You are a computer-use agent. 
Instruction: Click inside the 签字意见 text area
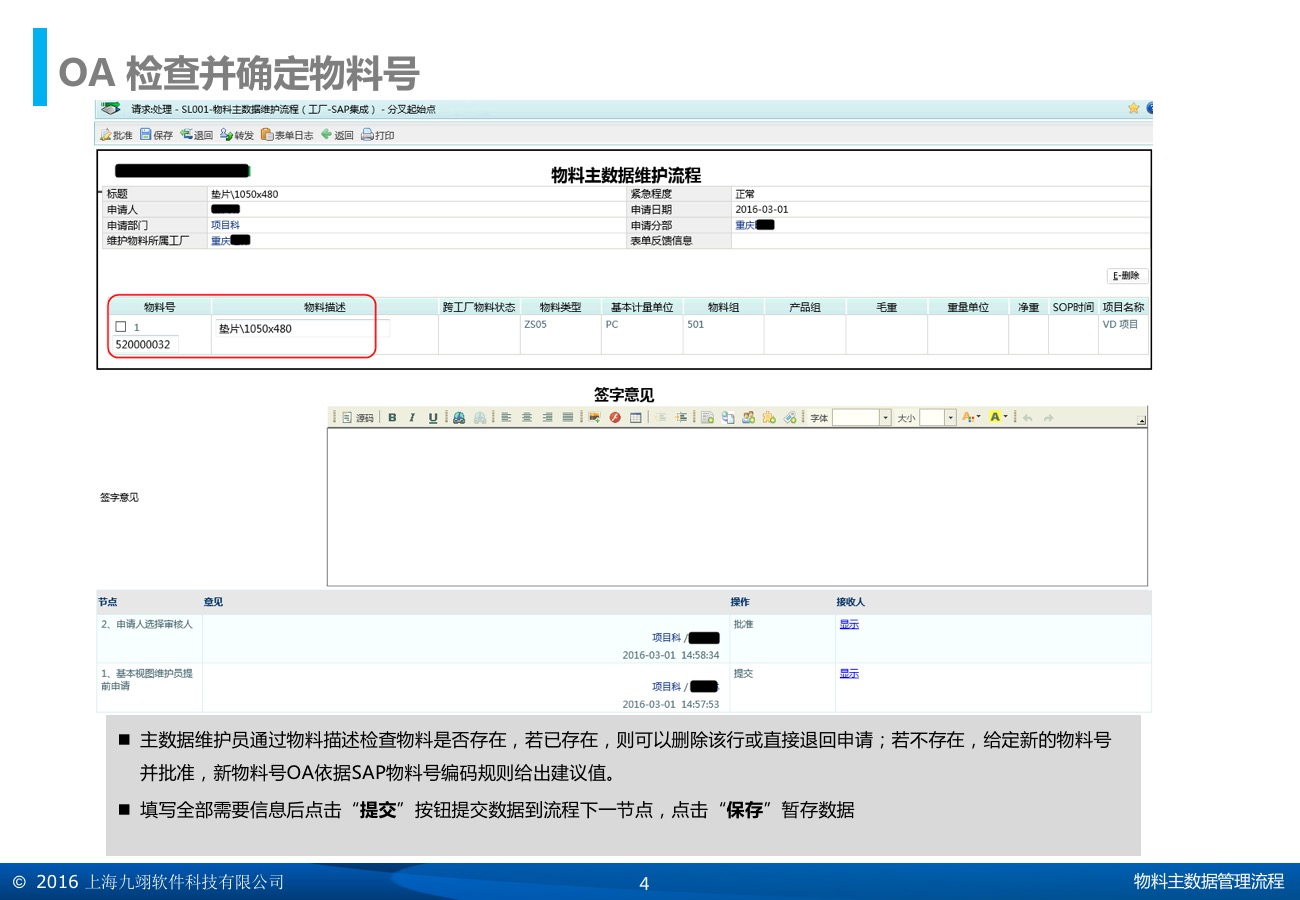[x=736, y=507]
